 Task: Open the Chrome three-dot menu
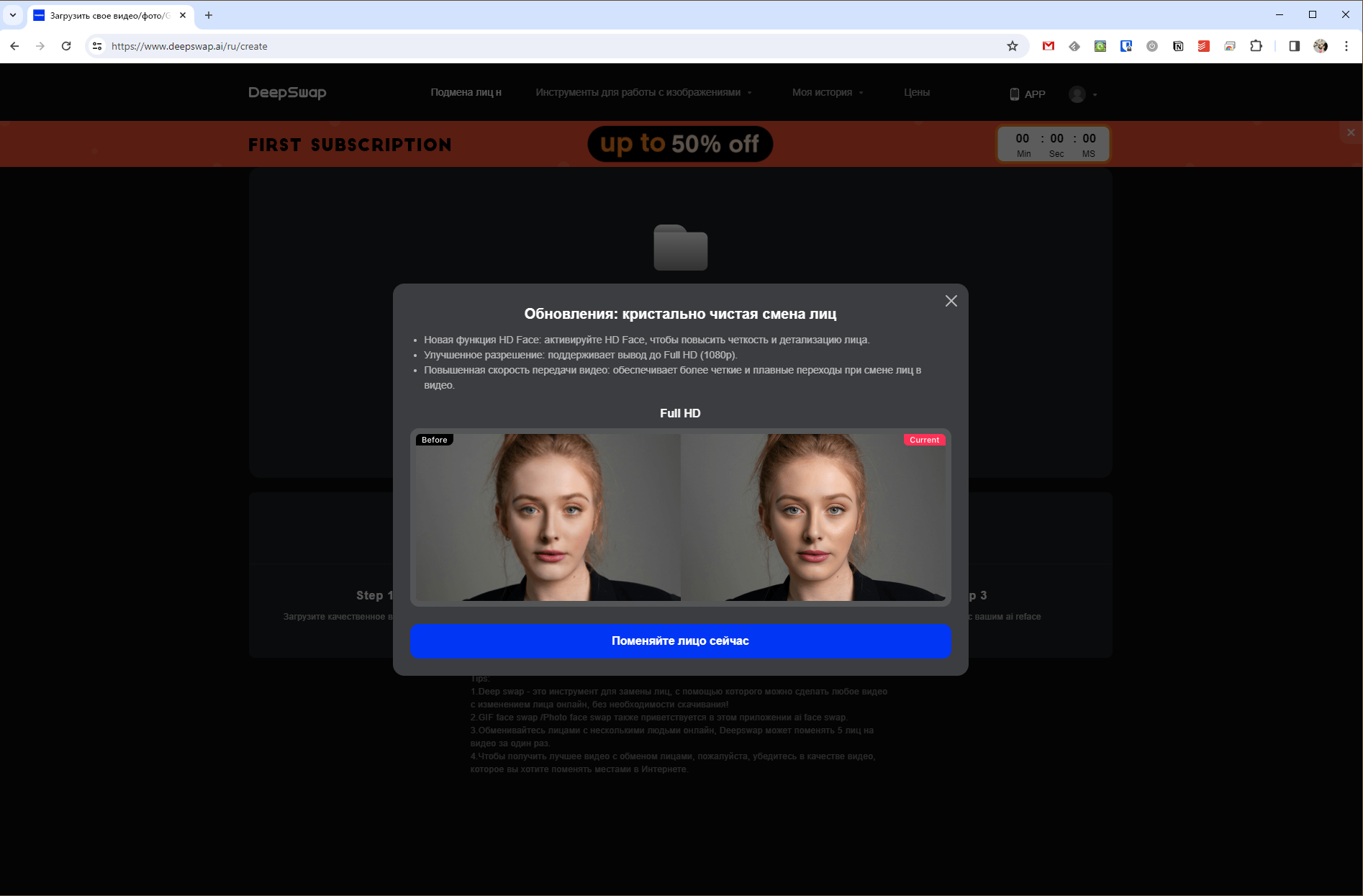coord(1346,46)
